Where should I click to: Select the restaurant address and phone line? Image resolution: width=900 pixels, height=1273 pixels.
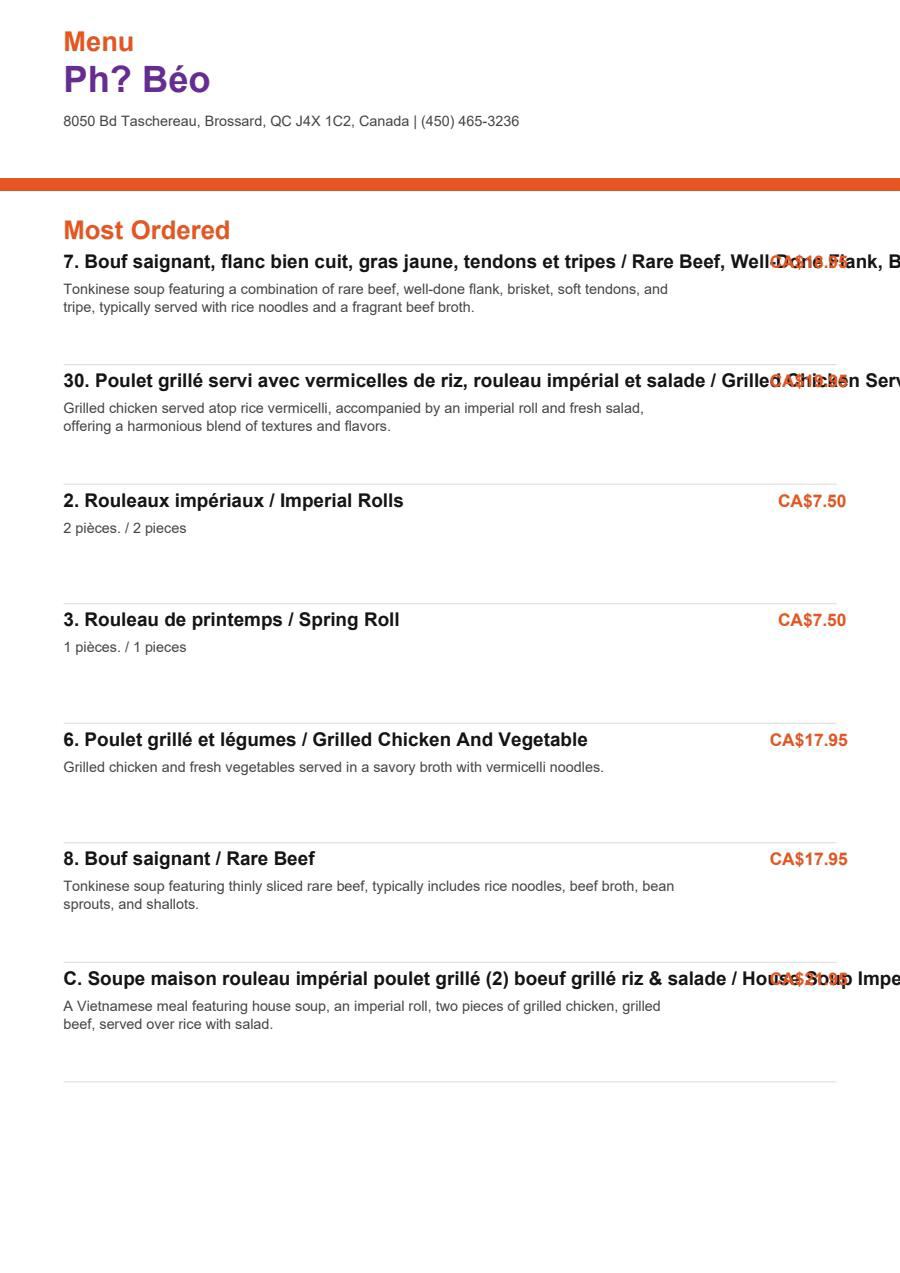coord(291,122)
